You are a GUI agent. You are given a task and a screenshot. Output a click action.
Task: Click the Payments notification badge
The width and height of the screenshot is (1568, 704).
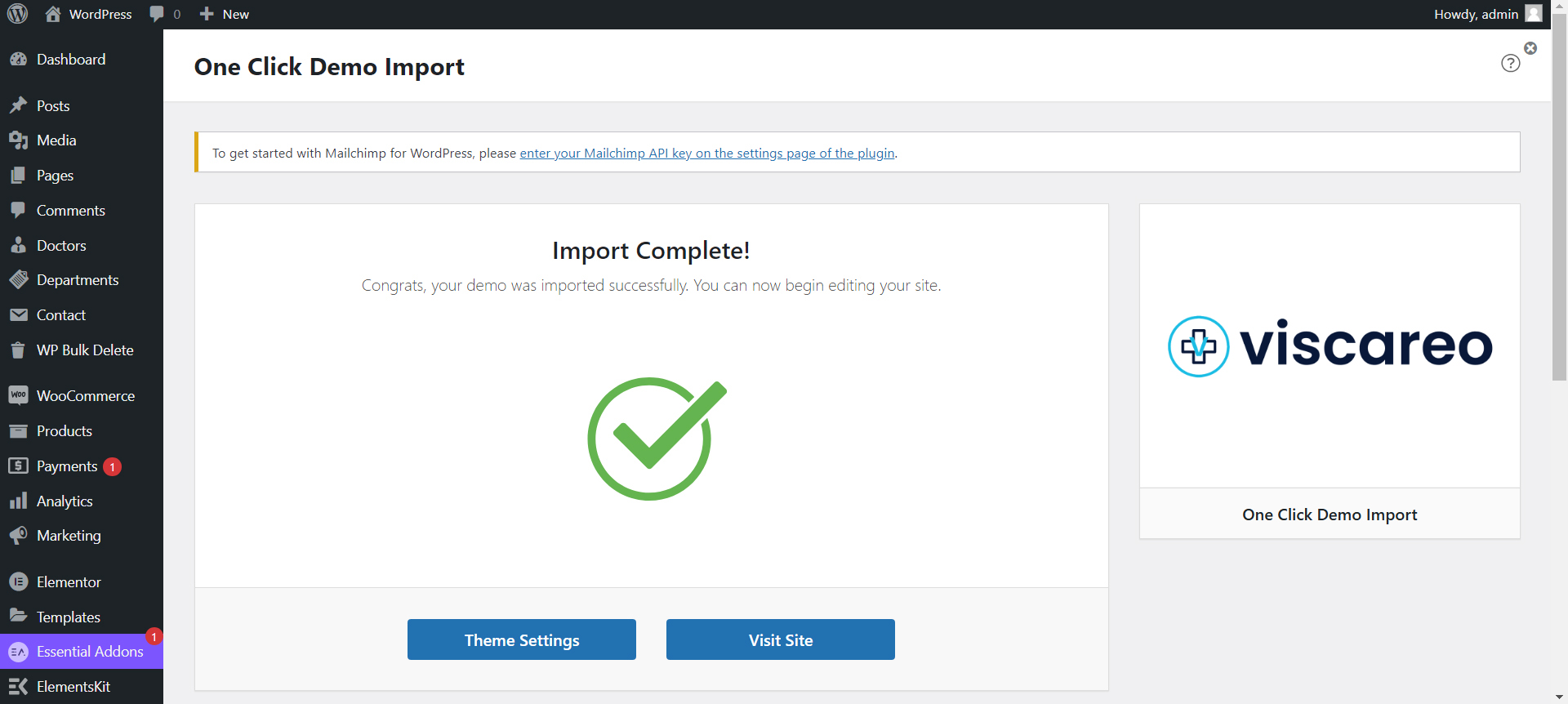(x=112, y=467)
